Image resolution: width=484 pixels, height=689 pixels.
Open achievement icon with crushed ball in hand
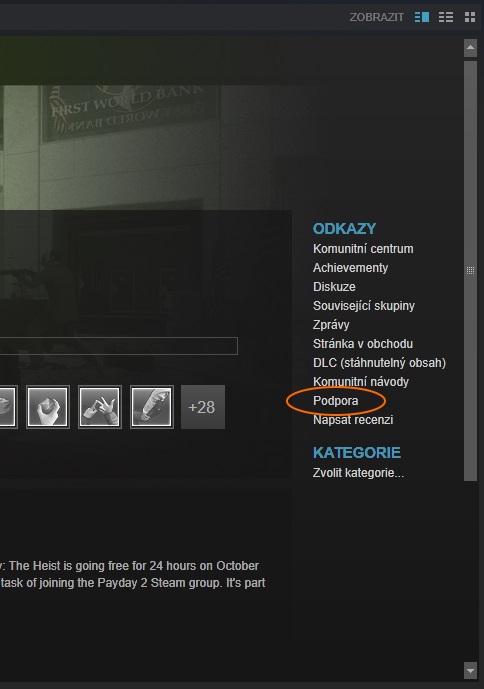(48, 407)
